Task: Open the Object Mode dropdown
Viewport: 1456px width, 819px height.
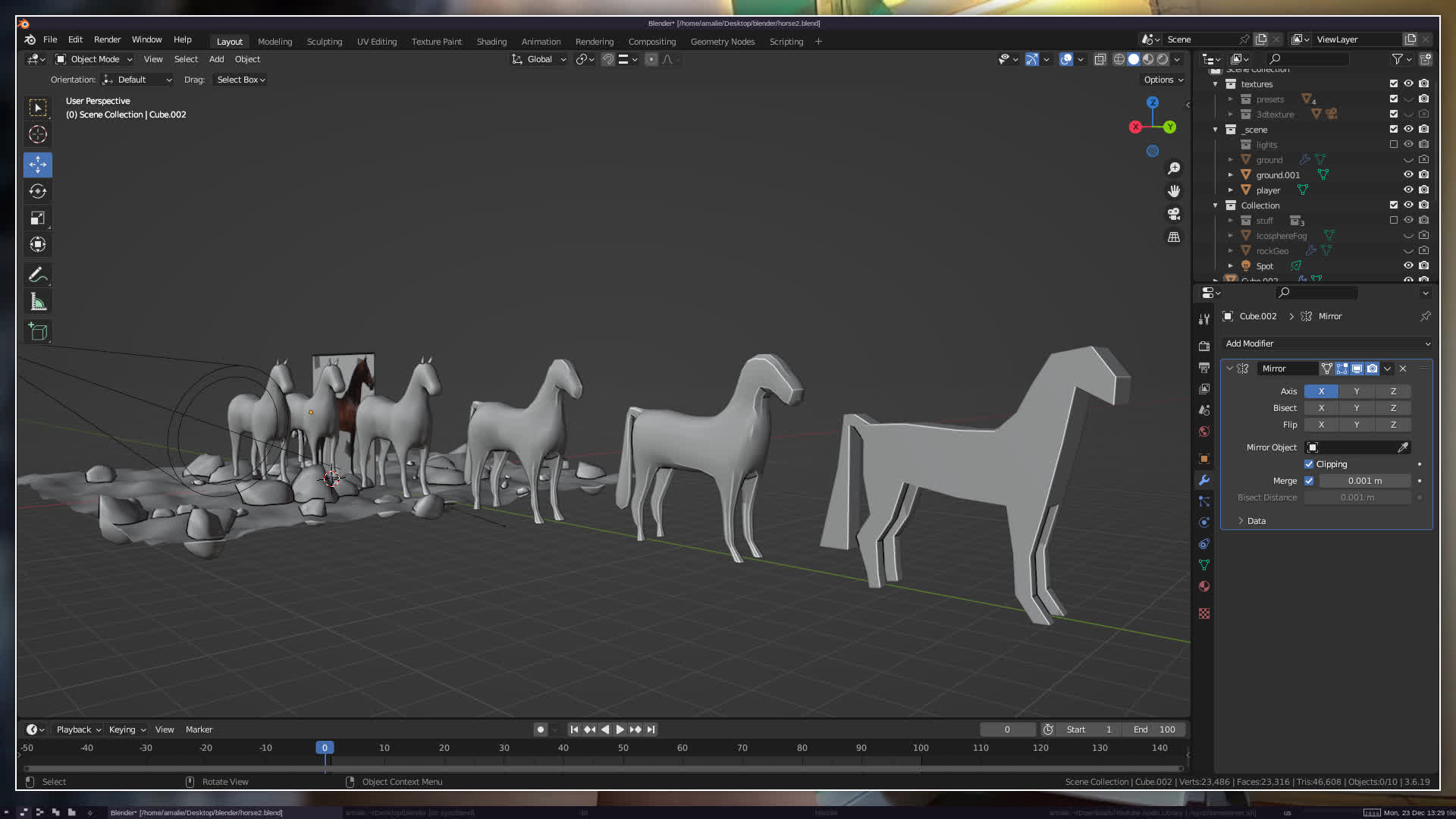Action: (x=95, y=59)
